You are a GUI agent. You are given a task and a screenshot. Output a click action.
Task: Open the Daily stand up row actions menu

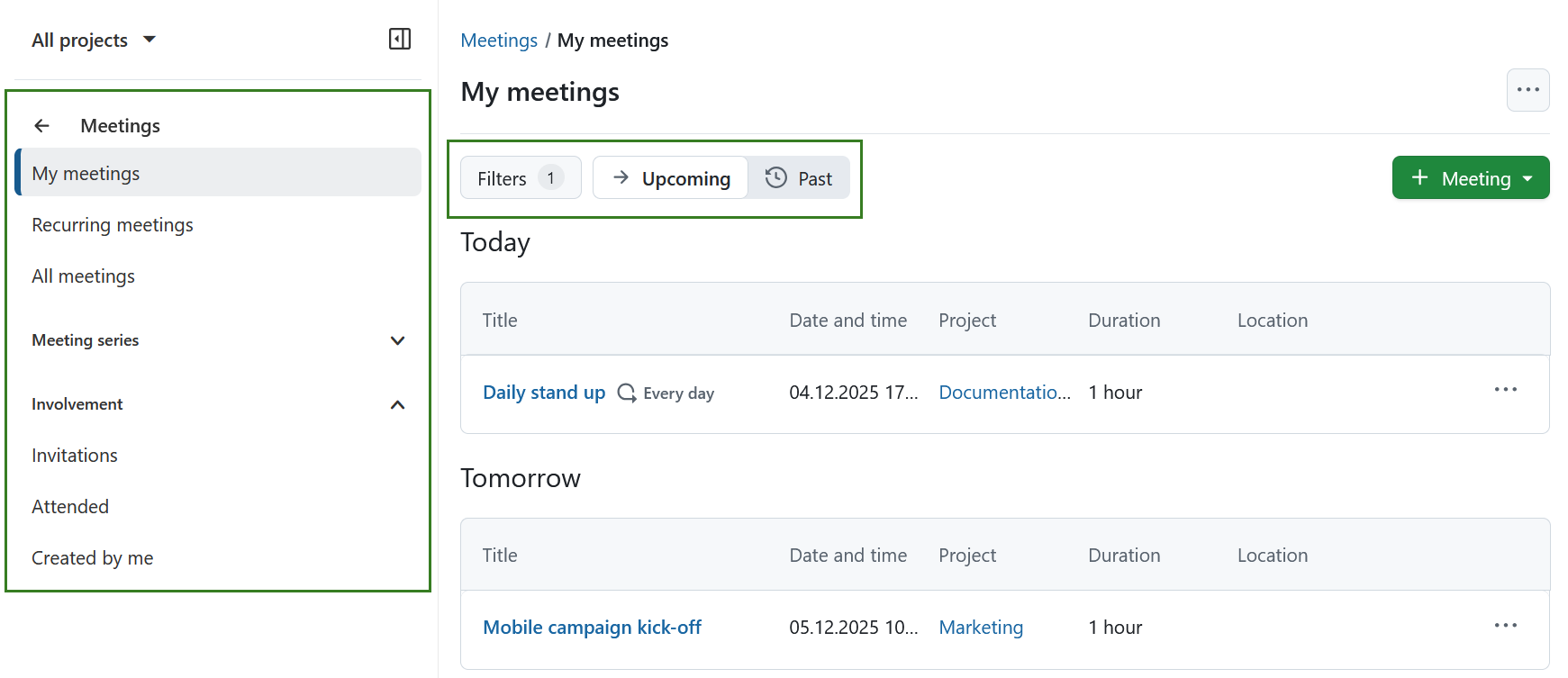point(1505,390)
